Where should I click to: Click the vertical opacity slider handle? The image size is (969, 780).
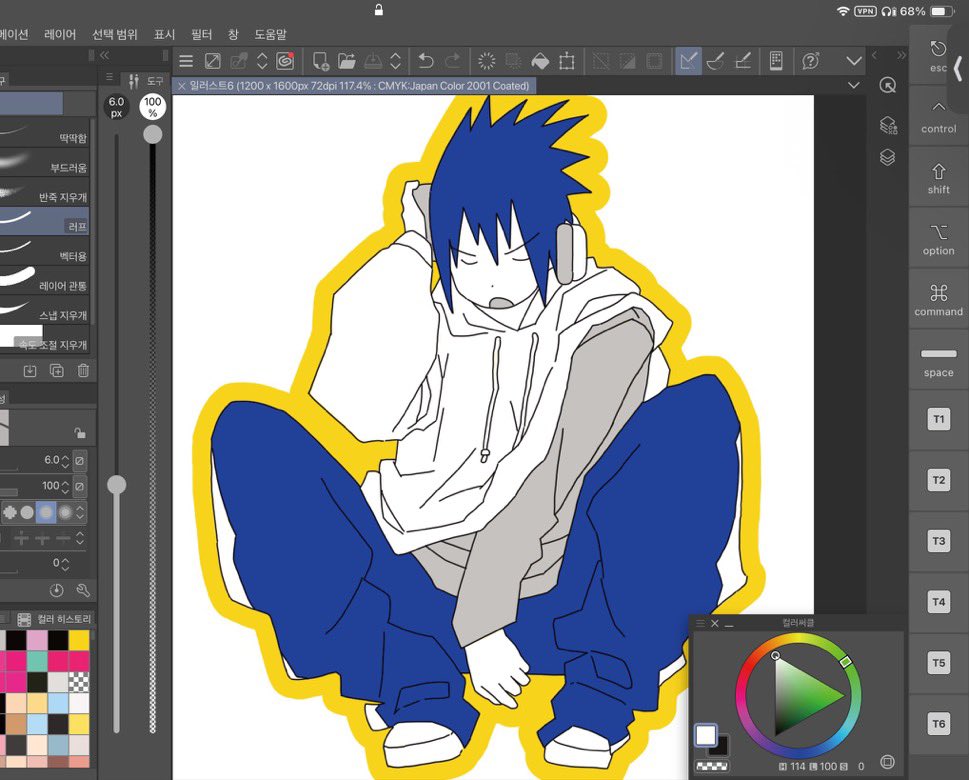pyautogui.click(x=153, y=134)
